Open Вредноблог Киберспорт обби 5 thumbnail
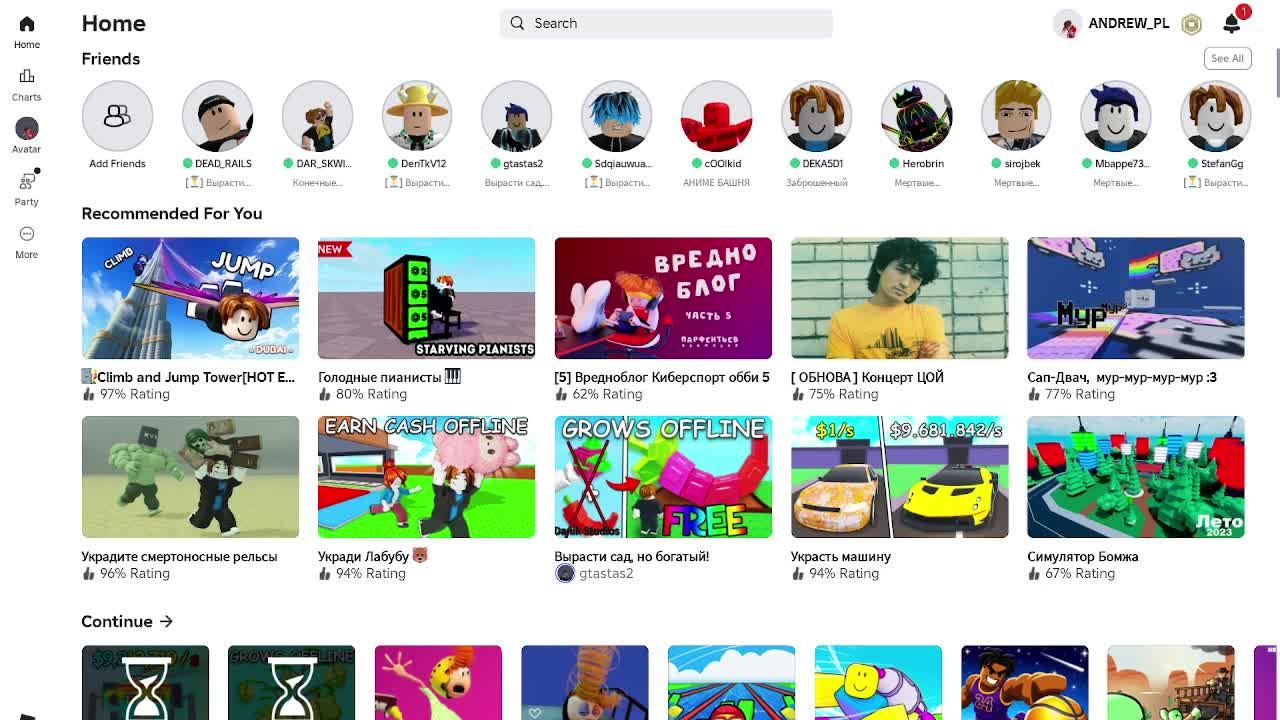Viewport: 1280px width, 720px height. 663,298
